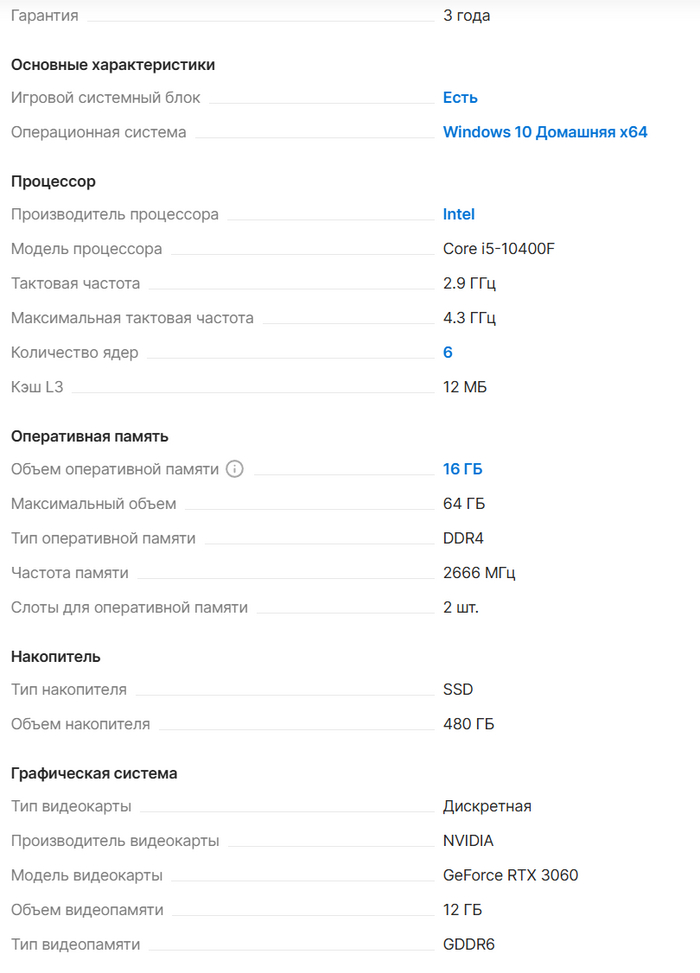Open the 16 ГБ memory link
Viewport: 700px width, 973px height.
463,469
